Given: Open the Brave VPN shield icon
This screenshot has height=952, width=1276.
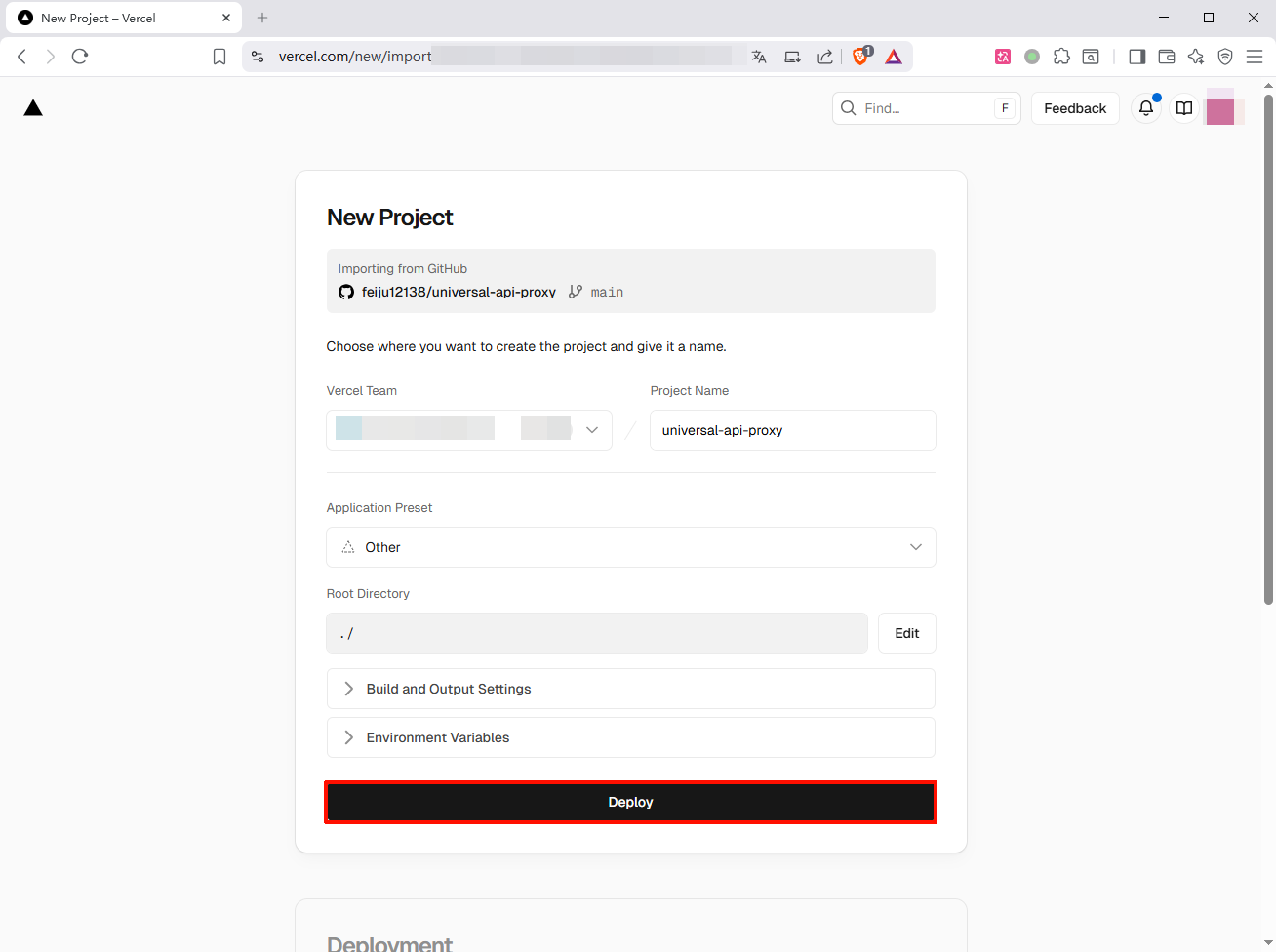Looking at the screenshot, I should 1225,57.
